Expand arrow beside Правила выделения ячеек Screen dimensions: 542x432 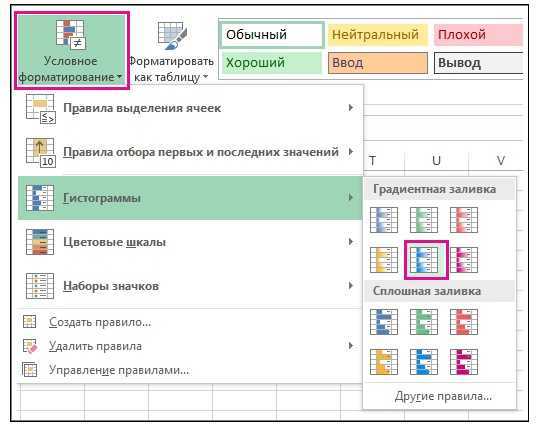pyautogui.click(x=351, y=108)
